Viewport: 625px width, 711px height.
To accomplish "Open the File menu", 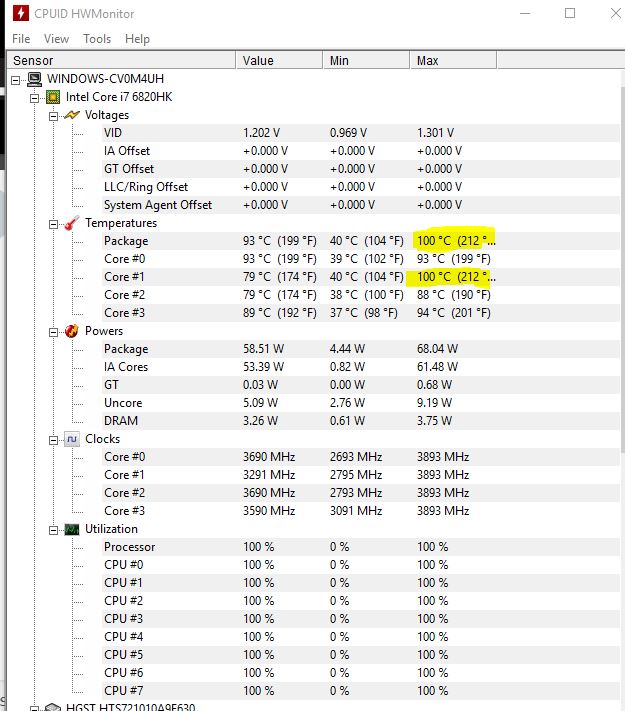I will (21, 39).
